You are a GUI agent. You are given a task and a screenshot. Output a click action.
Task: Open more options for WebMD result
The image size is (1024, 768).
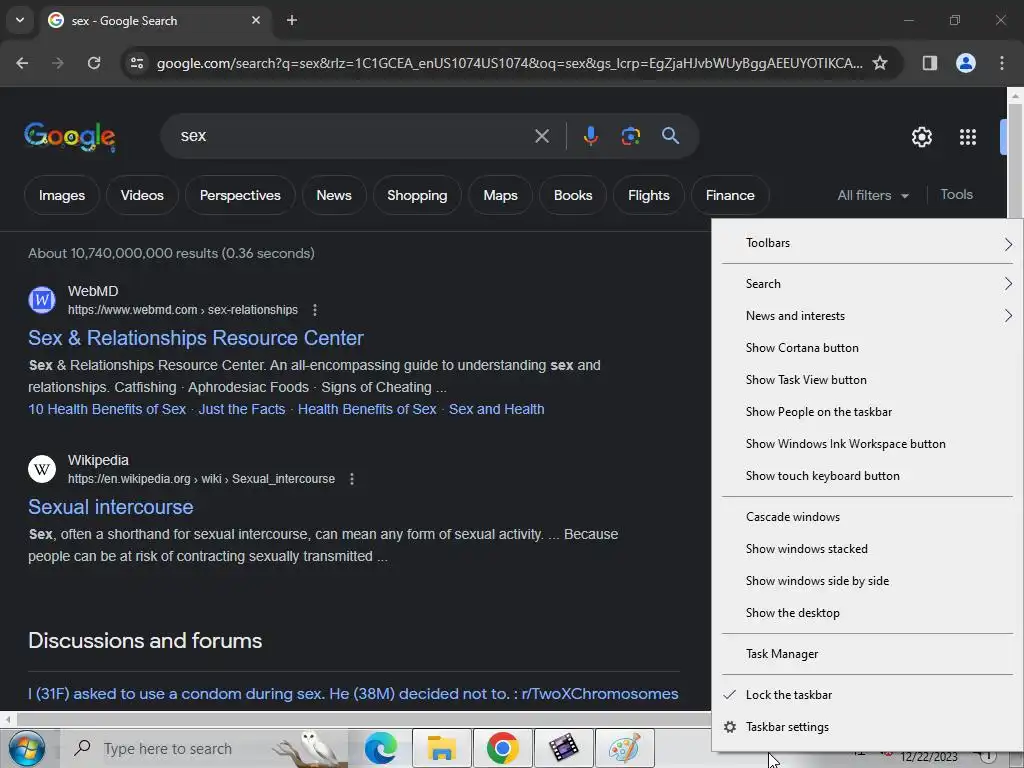pyautogui.click(x=315, y=310)
